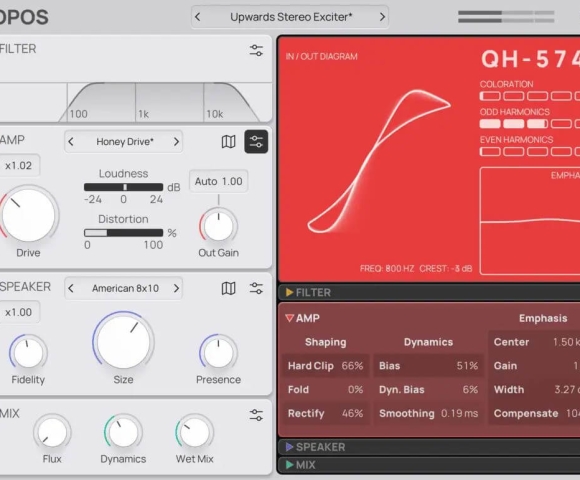The width and height of the screenshot is (580, 480).
Task: Click the Emphasis Width value
Action: coord(567,389)
